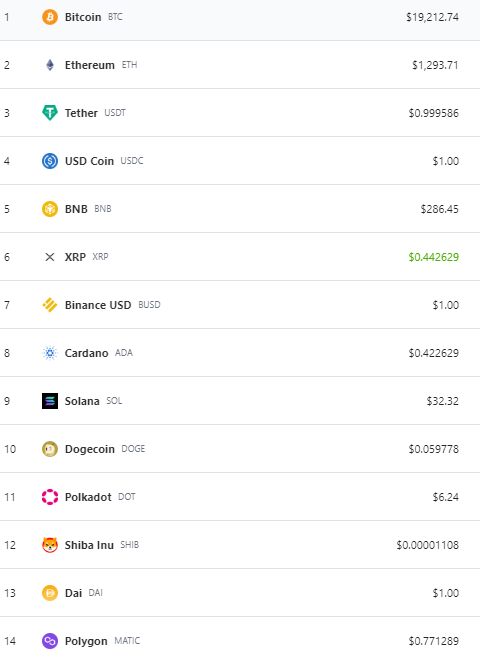Click the yellow BNB coin icon
This screenshot has height=654, width=480.
(x=50, y=209)
